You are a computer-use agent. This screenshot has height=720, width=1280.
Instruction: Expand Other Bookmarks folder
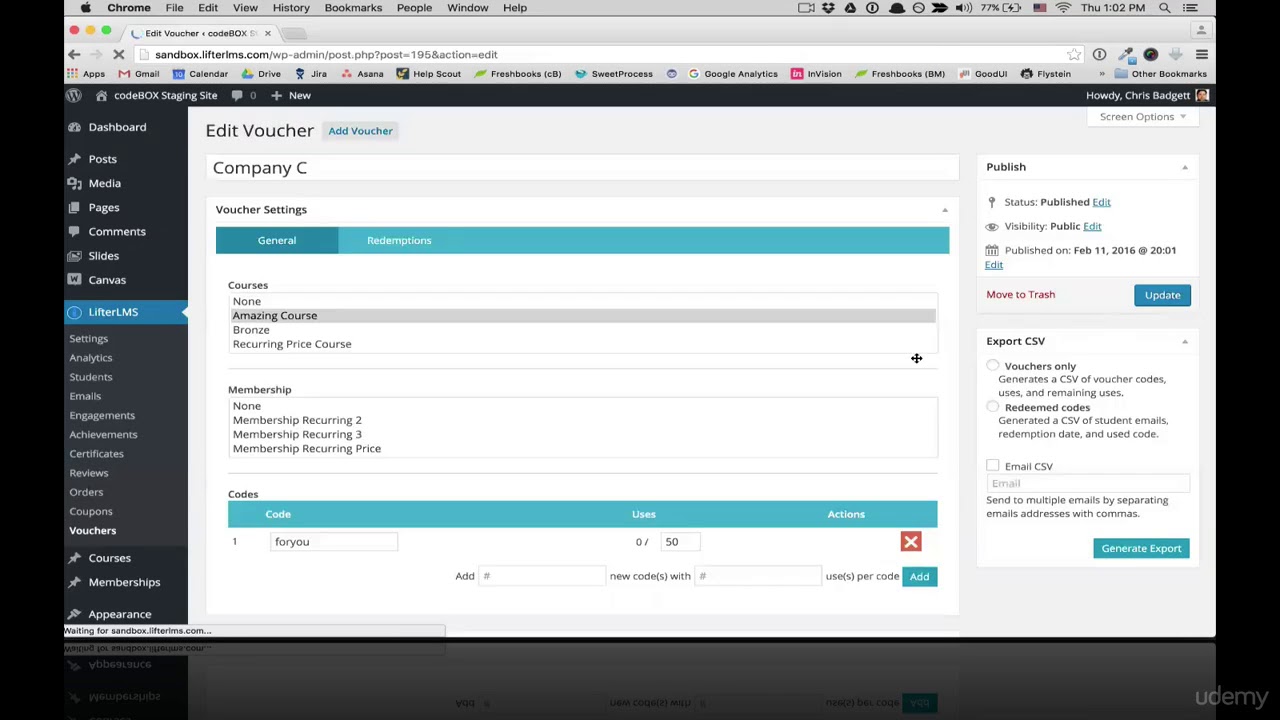1160,74
